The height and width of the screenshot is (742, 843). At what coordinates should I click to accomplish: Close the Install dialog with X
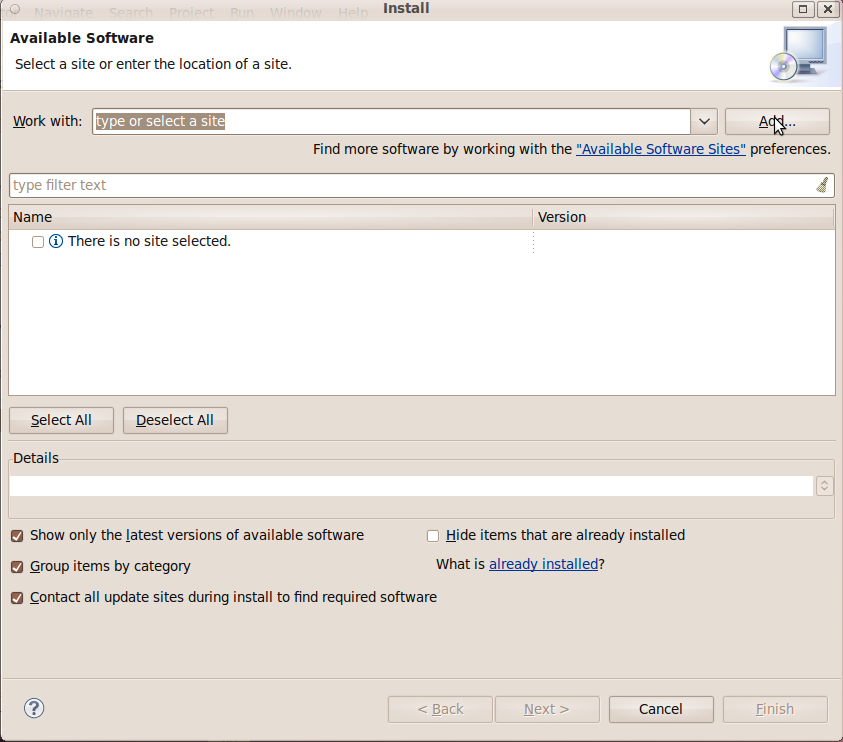pyautogui.click(x=827, y=9)
